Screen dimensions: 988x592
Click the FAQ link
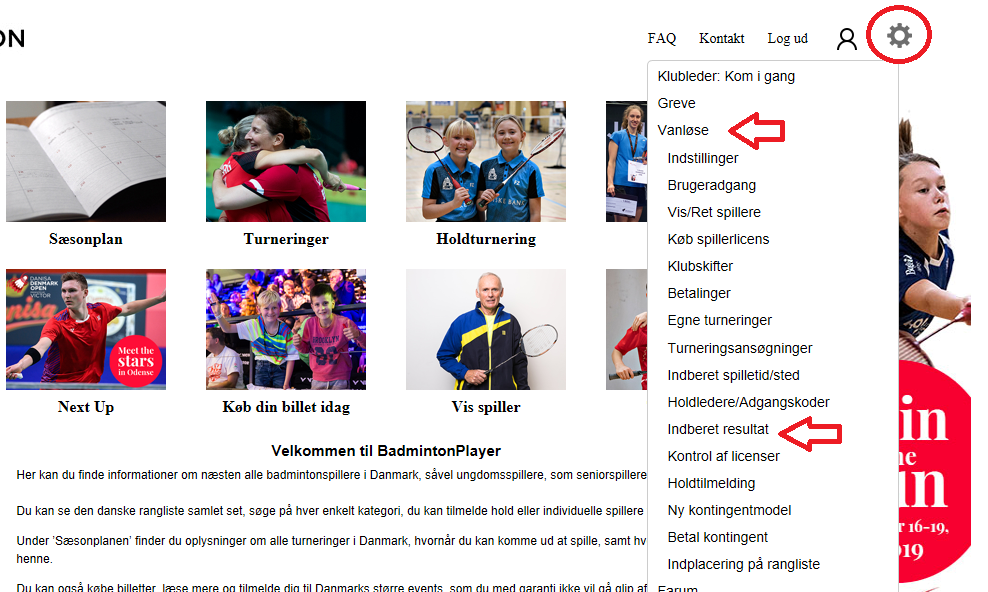(x=662, y=38)
